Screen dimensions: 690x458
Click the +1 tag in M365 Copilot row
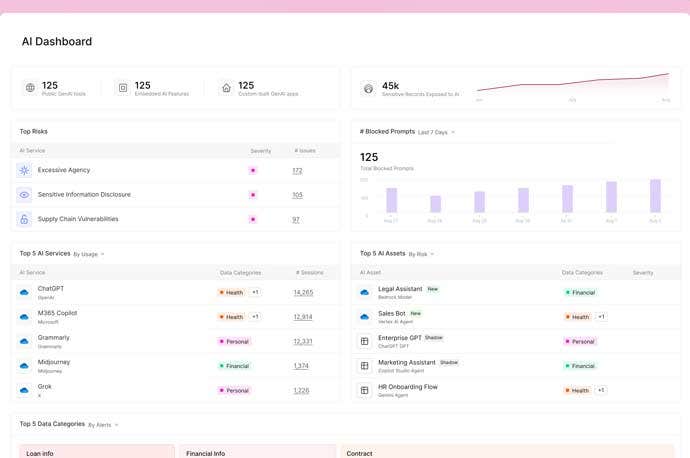255,317
